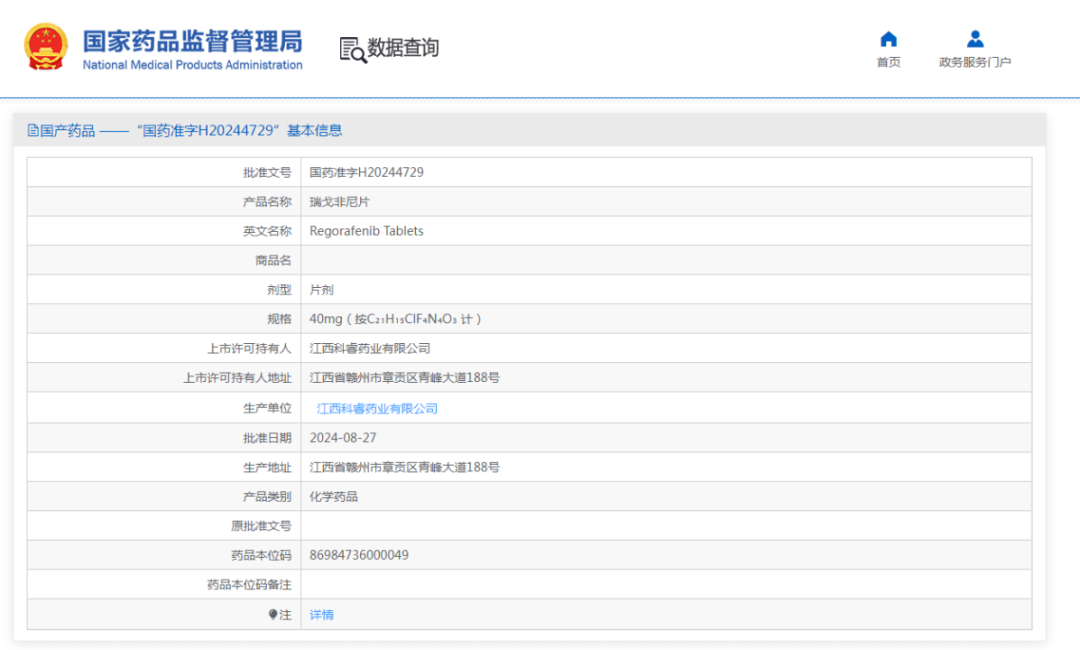Click the 英文名称 field label
The image size is (1080, 650).
click(267, 231)
